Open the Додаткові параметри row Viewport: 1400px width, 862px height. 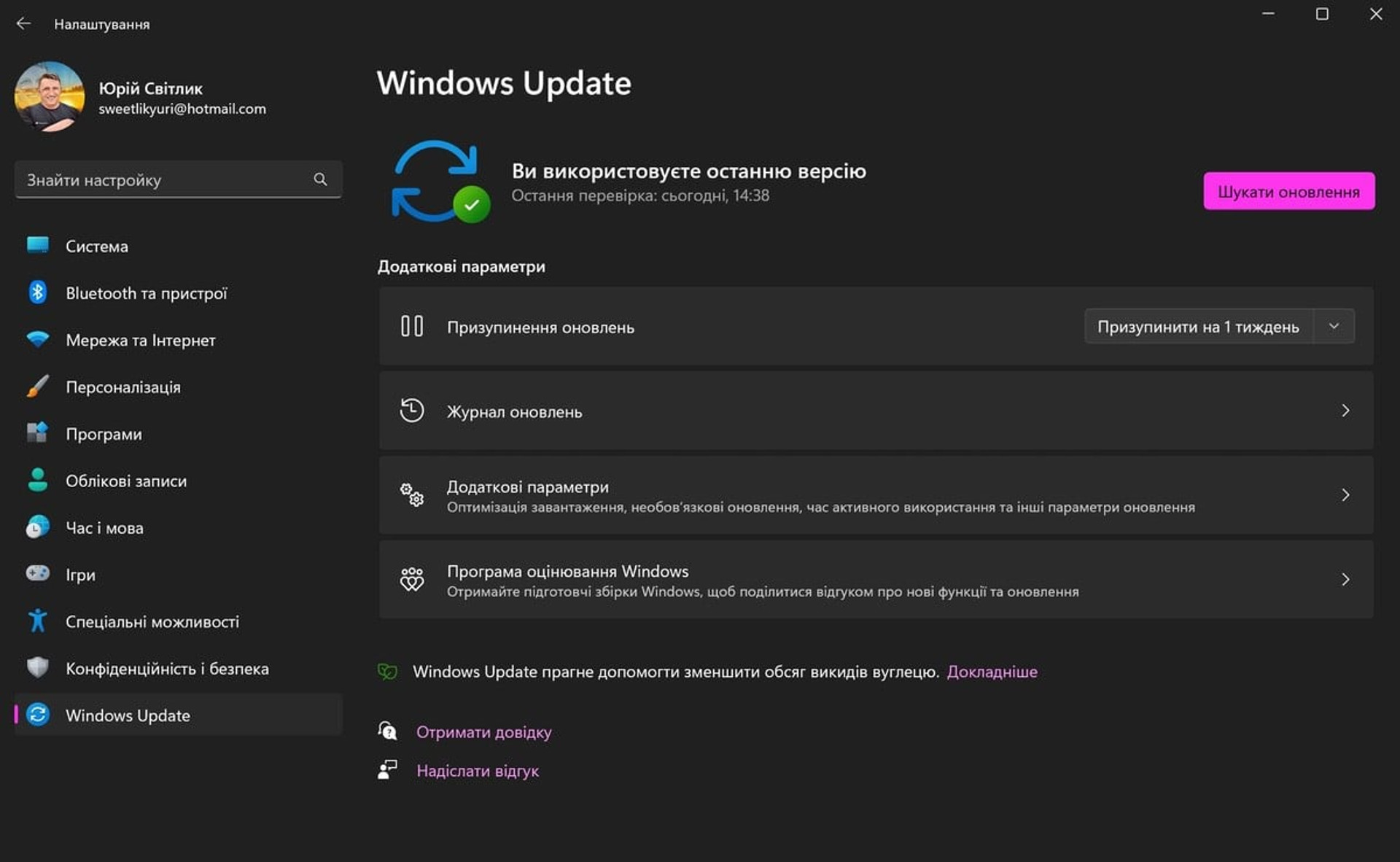(876, 495)
